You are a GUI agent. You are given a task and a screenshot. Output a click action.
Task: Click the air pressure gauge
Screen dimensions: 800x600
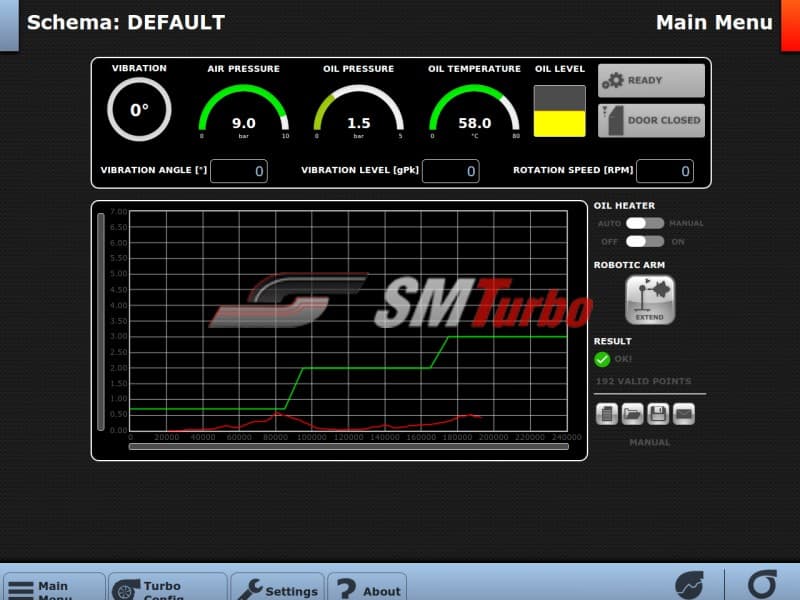[x=244, y=111]
